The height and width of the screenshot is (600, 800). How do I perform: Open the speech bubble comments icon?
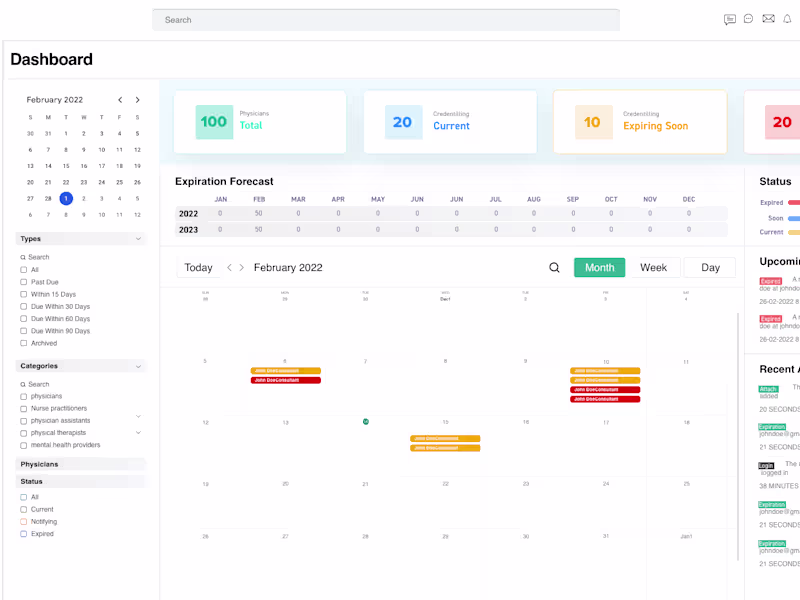[x=748, y=19]
